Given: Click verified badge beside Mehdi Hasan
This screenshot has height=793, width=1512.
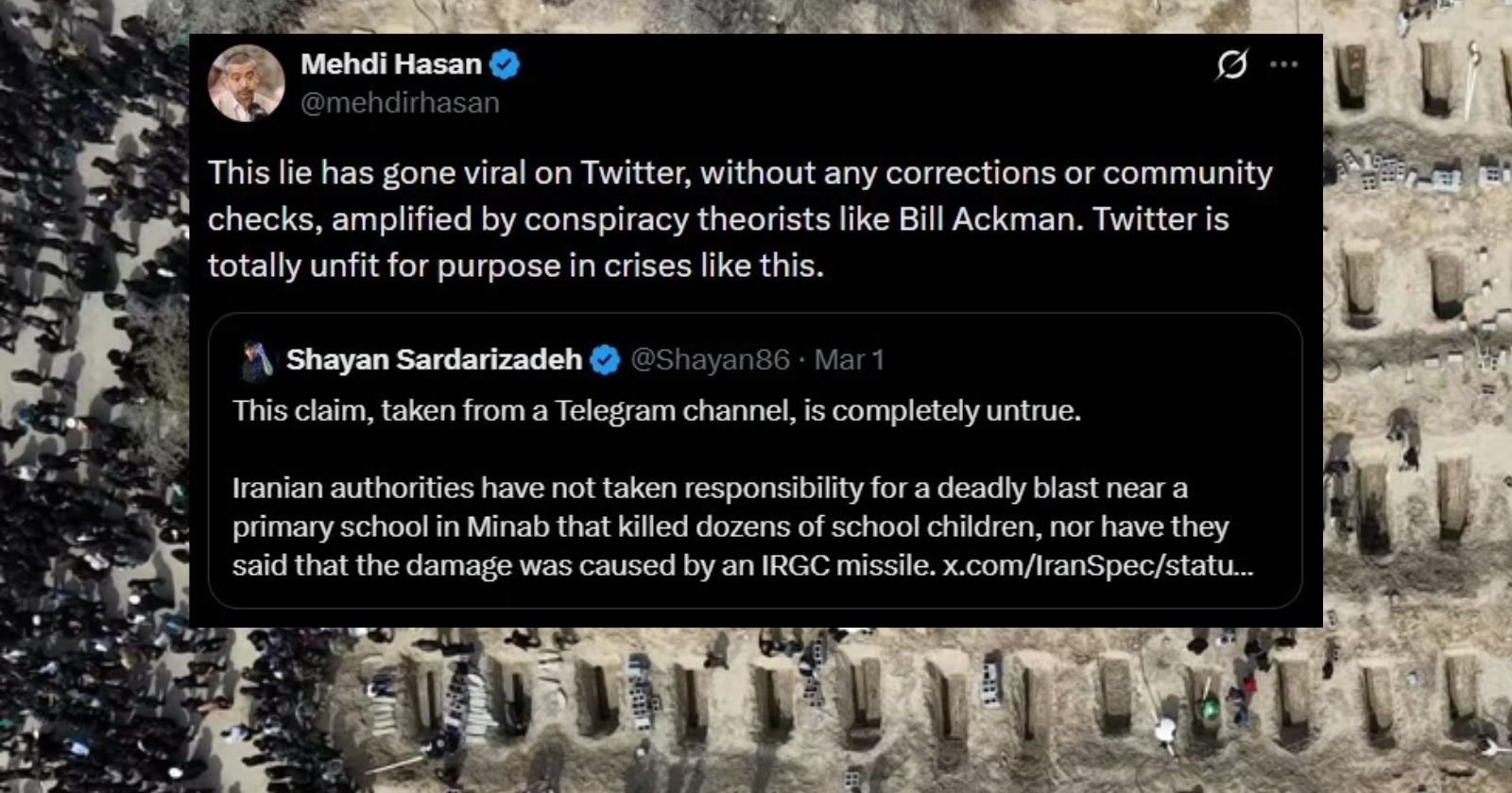Looking at the screenshot, I should [505, 64].
